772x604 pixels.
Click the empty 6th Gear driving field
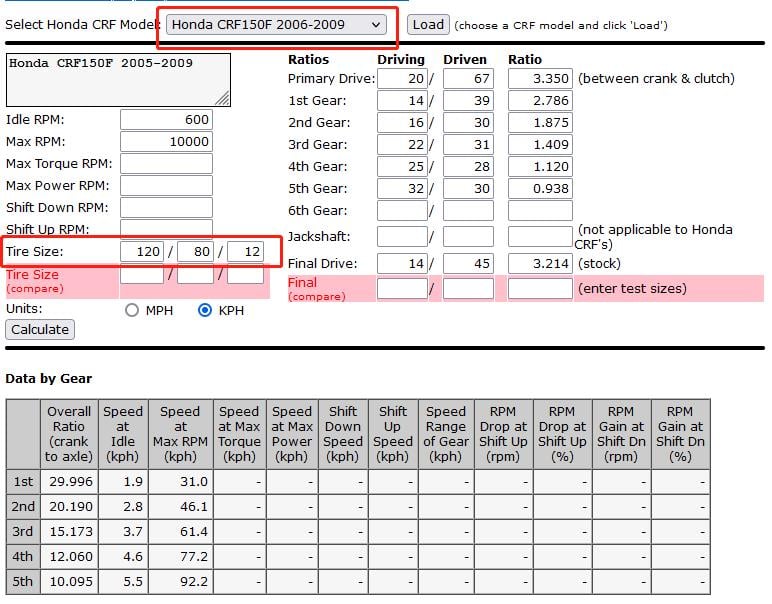click(402, 210)
